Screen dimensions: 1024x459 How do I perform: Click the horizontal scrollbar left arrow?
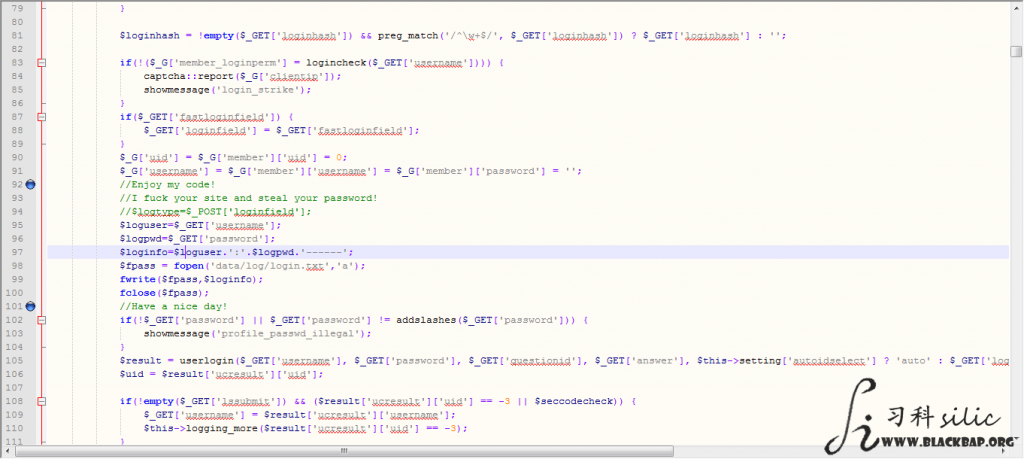tap(8, 451)
